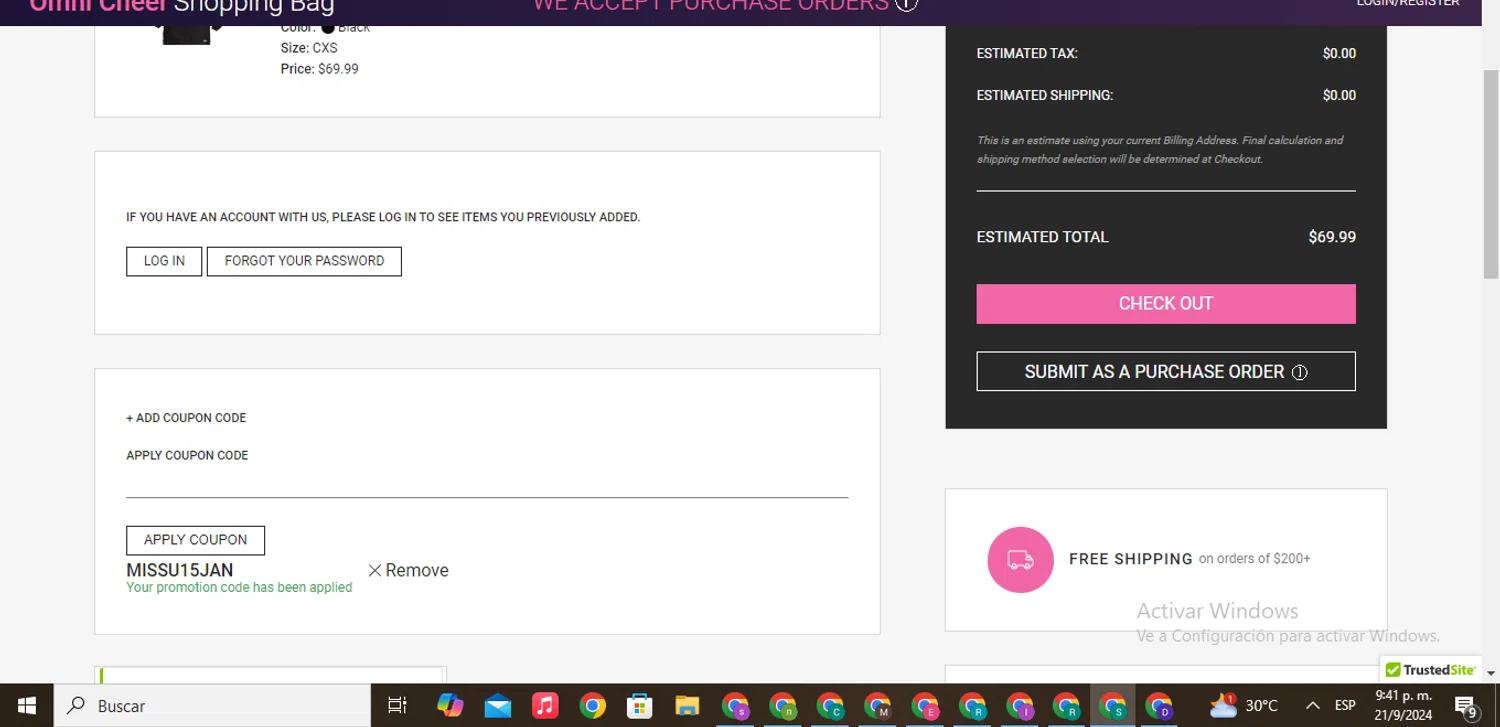Click the X icon next to Remove
The width and height of the screenshot is (1500, 727).
[375, 570]
